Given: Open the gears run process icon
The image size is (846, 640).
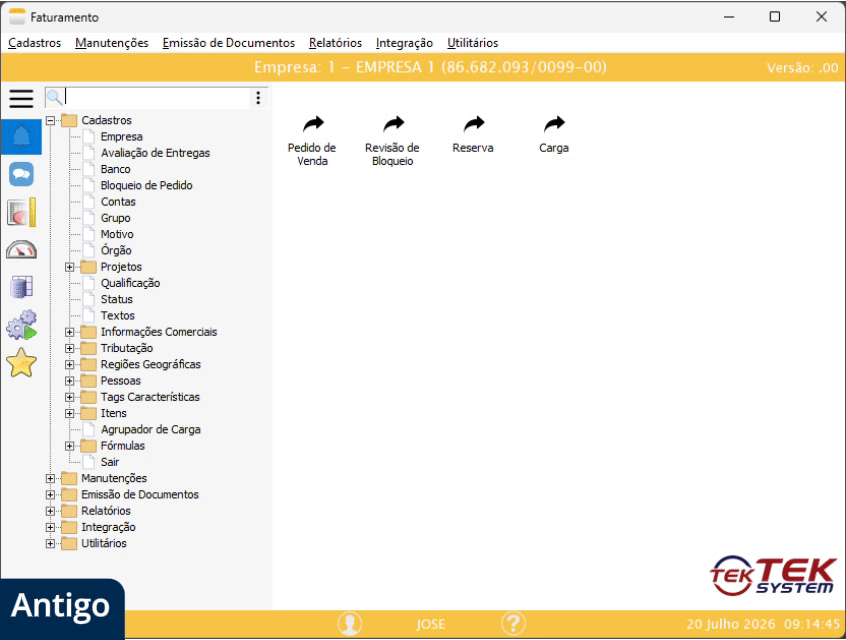Looking at the screenshot, I should pyautogui.click(x=21, y=324).
